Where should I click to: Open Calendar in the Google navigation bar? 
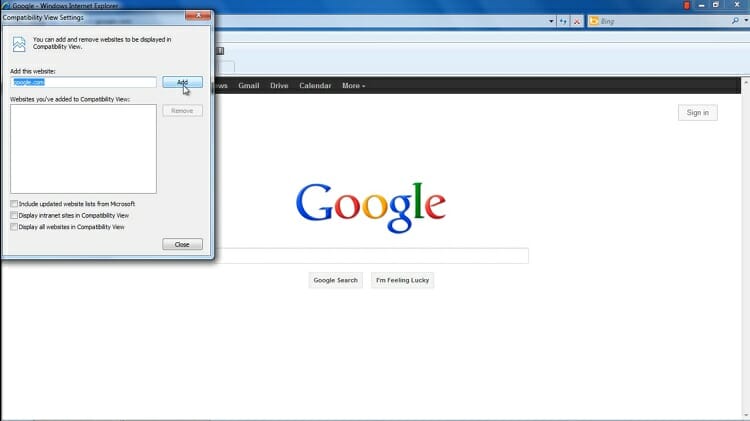315,86
